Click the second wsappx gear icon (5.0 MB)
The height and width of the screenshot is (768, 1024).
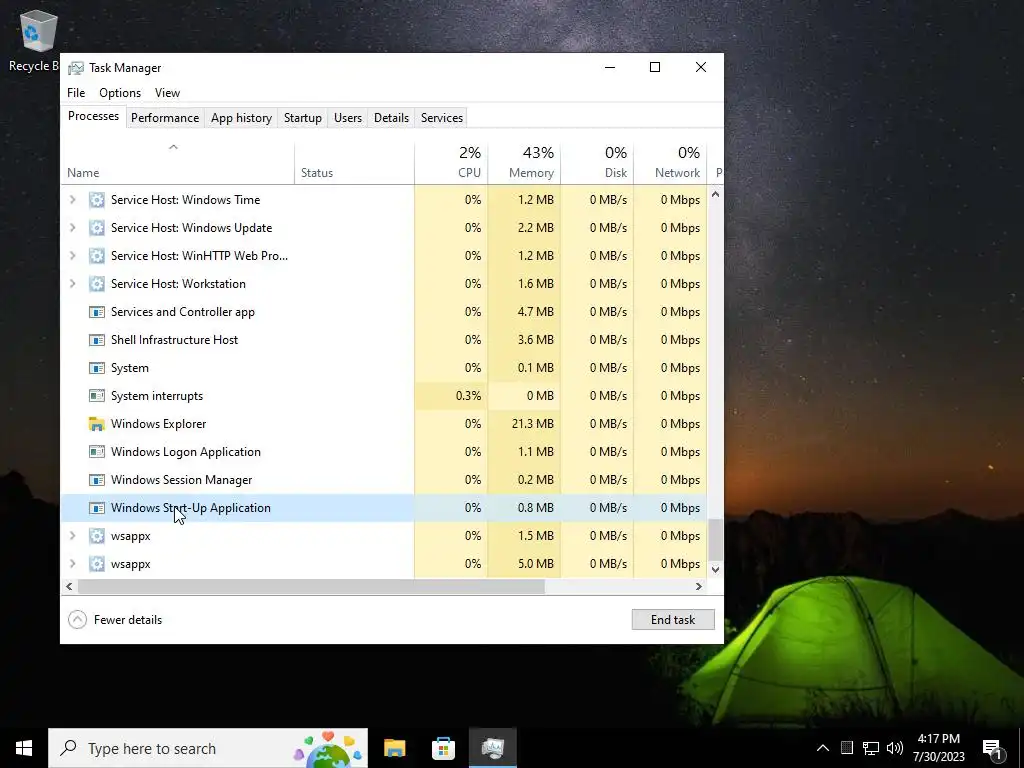(97, 564)
